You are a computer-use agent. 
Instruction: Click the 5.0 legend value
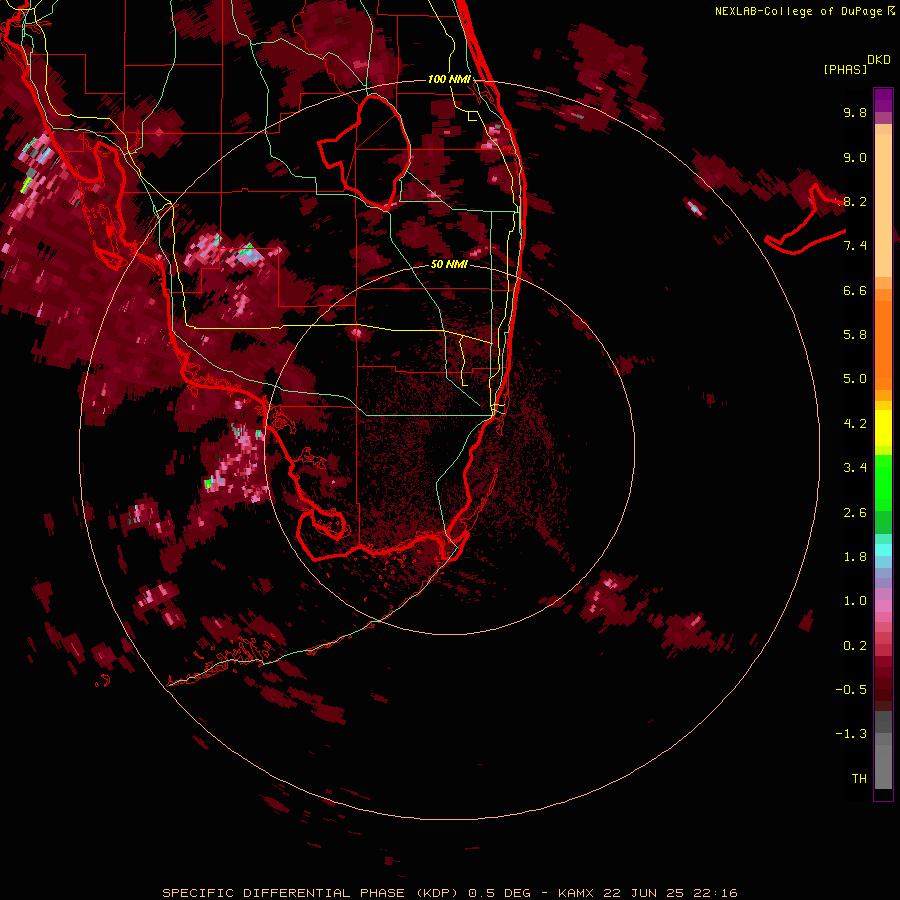click(855, 379)
